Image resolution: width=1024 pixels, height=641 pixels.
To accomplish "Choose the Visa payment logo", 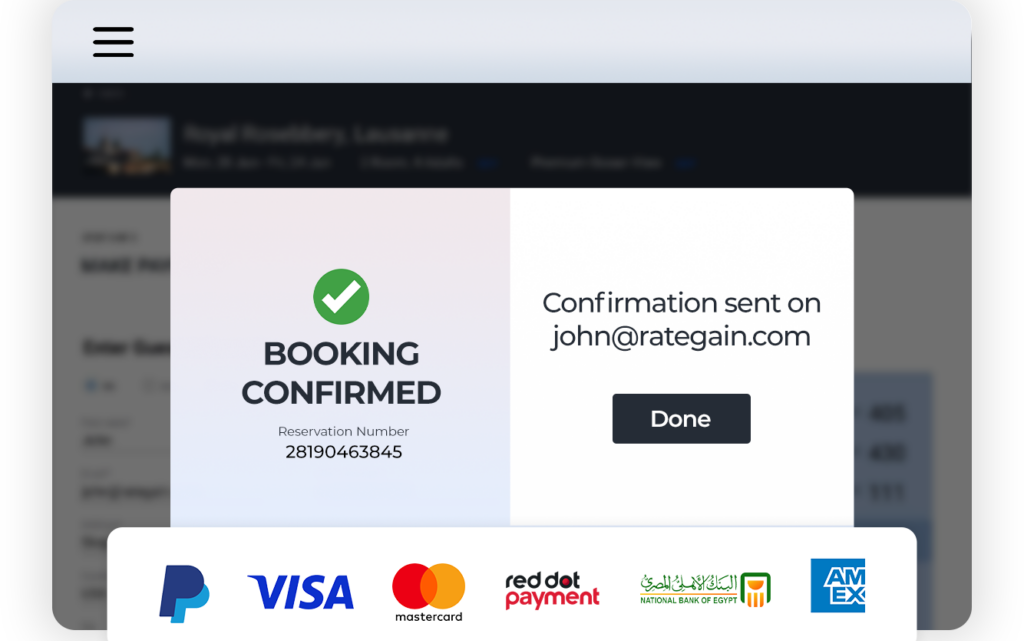I will pos(300,592).
